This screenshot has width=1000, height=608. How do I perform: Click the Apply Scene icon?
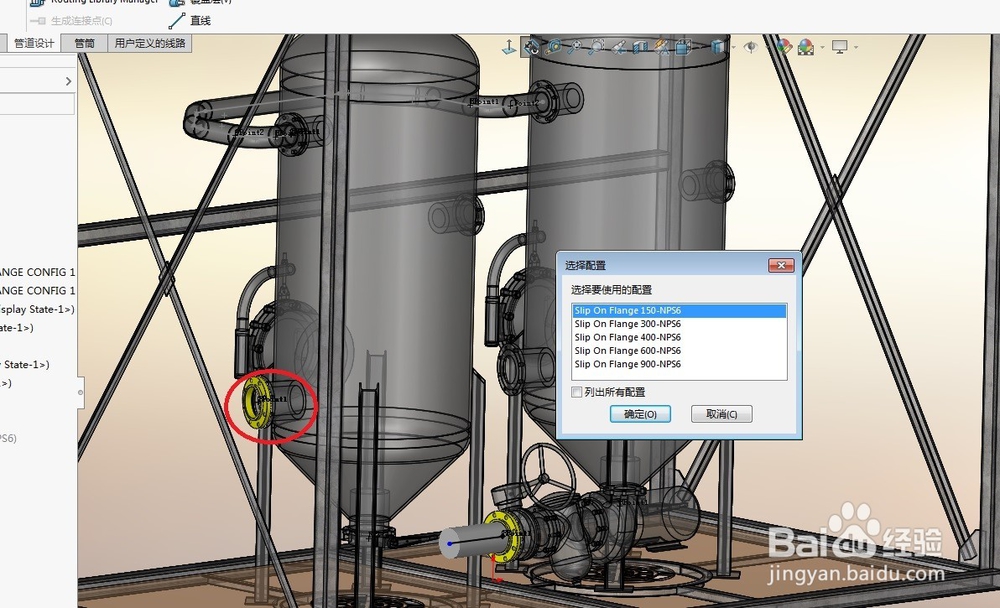pos(806,47)
